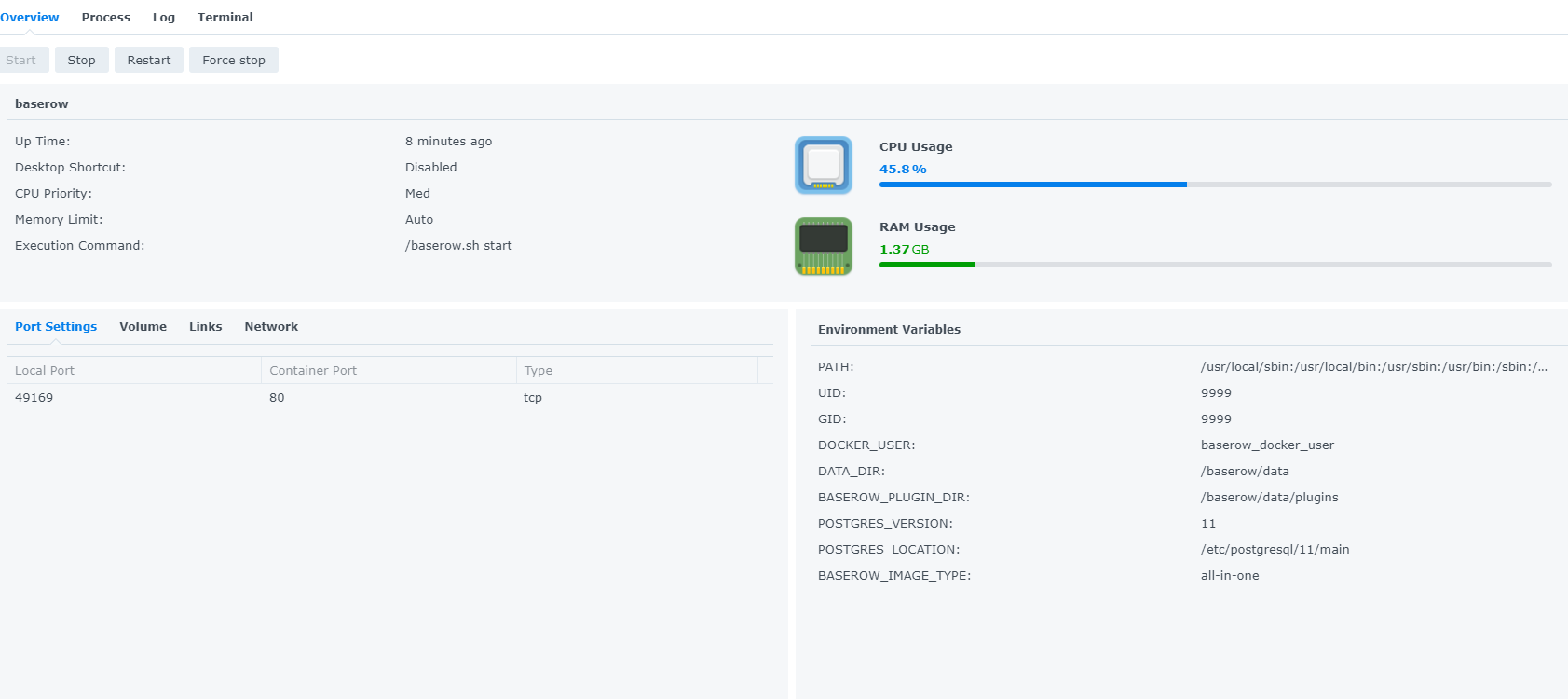Select the Links tab
This screenshot has width=1568, height=699.
[206, 326]
